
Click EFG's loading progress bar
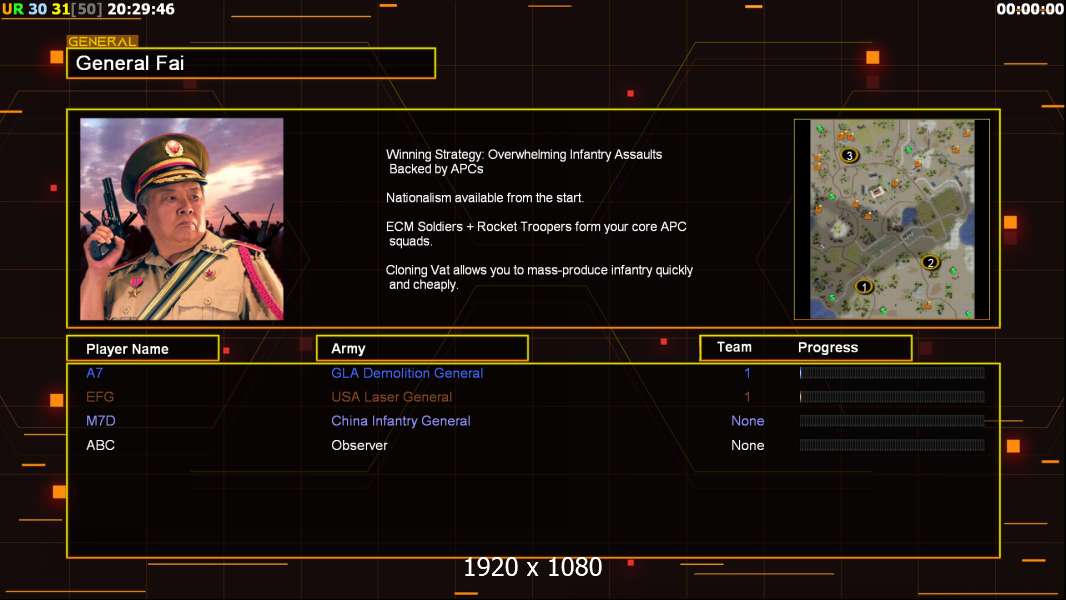click(892, 397)
